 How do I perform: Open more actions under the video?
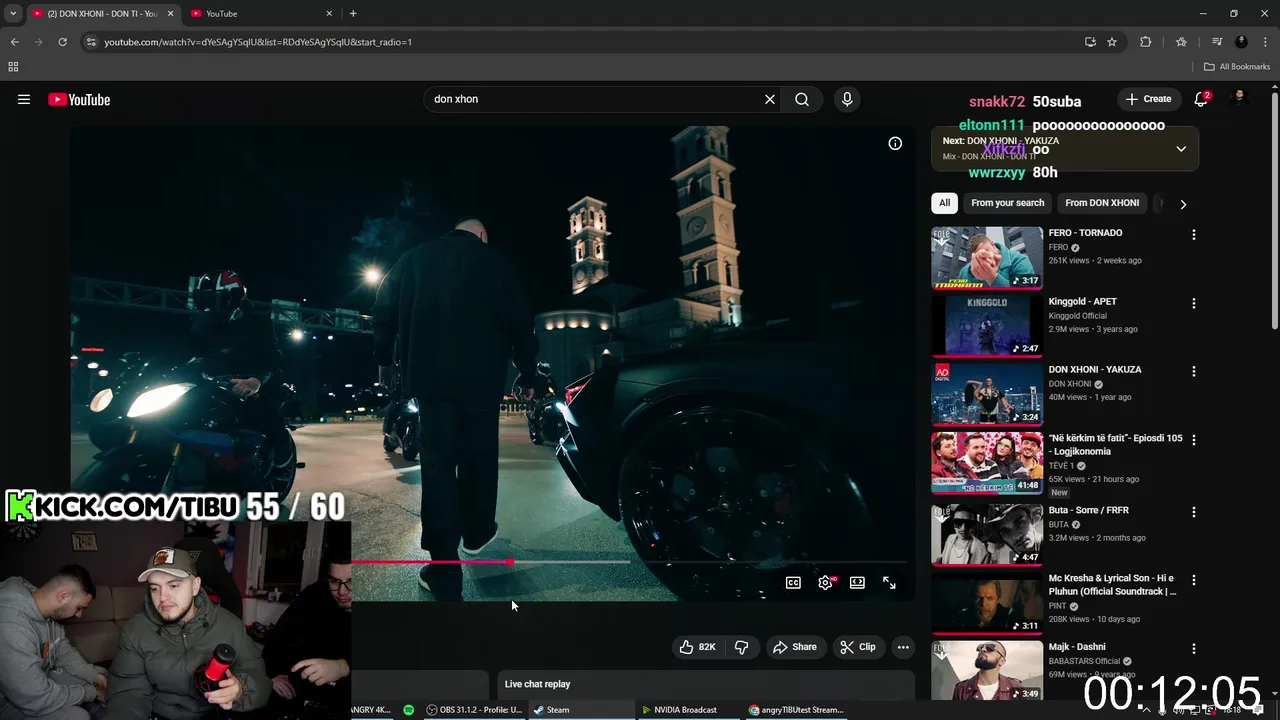(x=903, y=647)
